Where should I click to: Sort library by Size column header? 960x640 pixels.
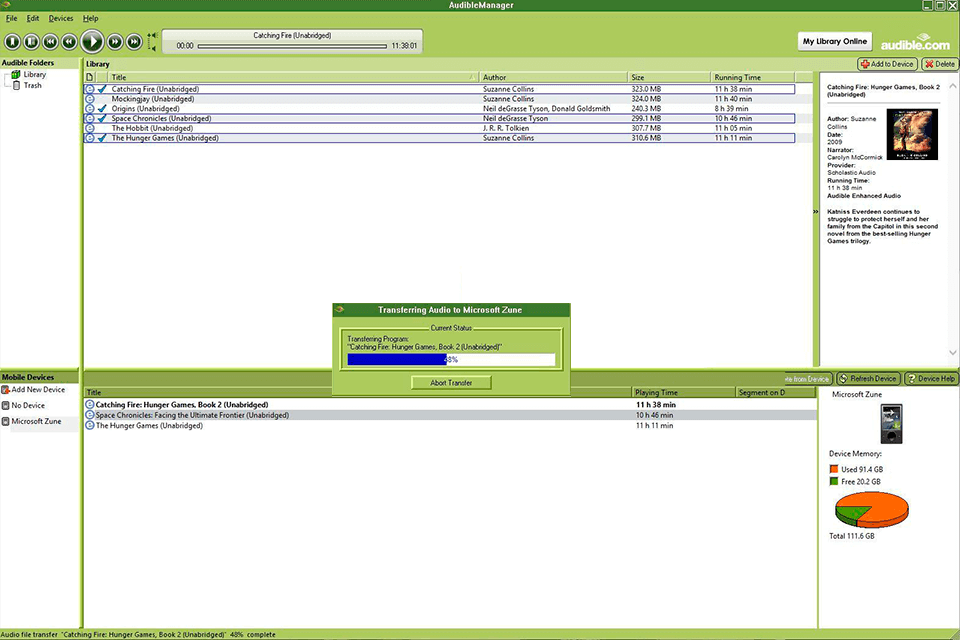point(669,77)
